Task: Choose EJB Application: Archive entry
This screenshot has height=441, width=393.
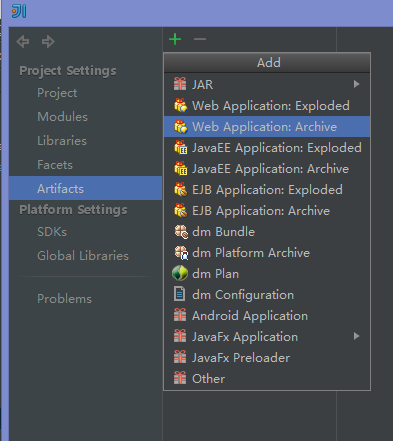Action: click(267, 210)
